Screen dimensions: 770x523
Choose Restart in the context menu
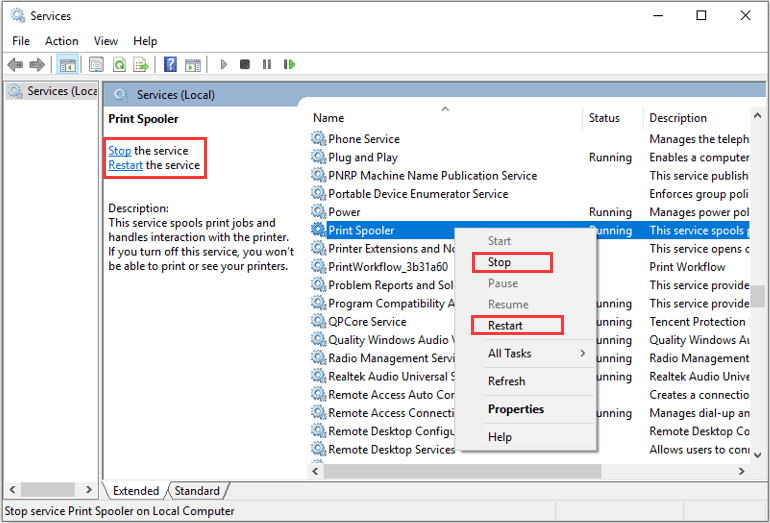[x=505, y=325]
